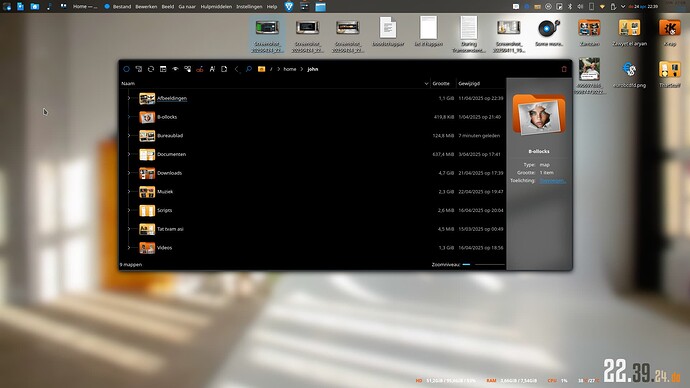The height and width of the screenshot is (388, 690).
Task: Click the trash icon in Dolphin toolbar
Action: tap(564, 69)
